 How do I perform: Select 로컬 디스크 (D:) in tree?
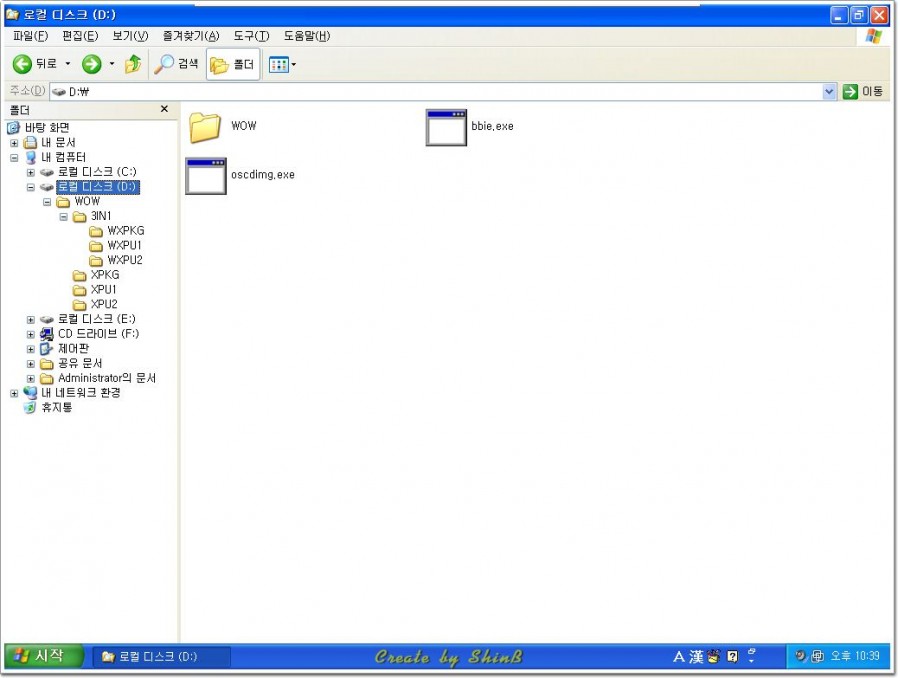[98, 187]
